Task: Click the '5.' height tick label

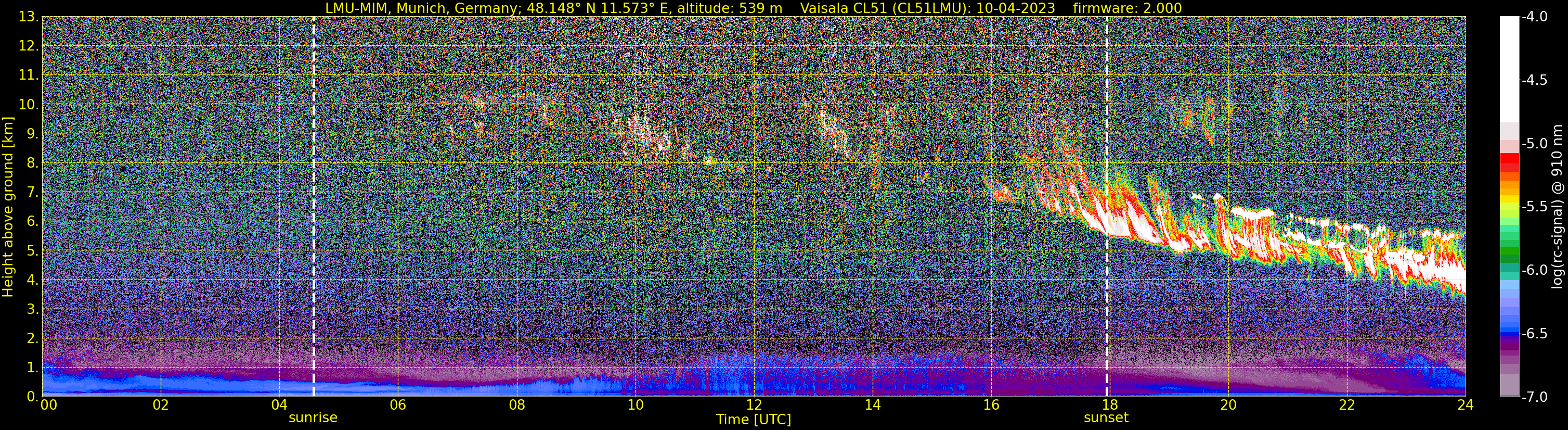Action: [32, 251]
